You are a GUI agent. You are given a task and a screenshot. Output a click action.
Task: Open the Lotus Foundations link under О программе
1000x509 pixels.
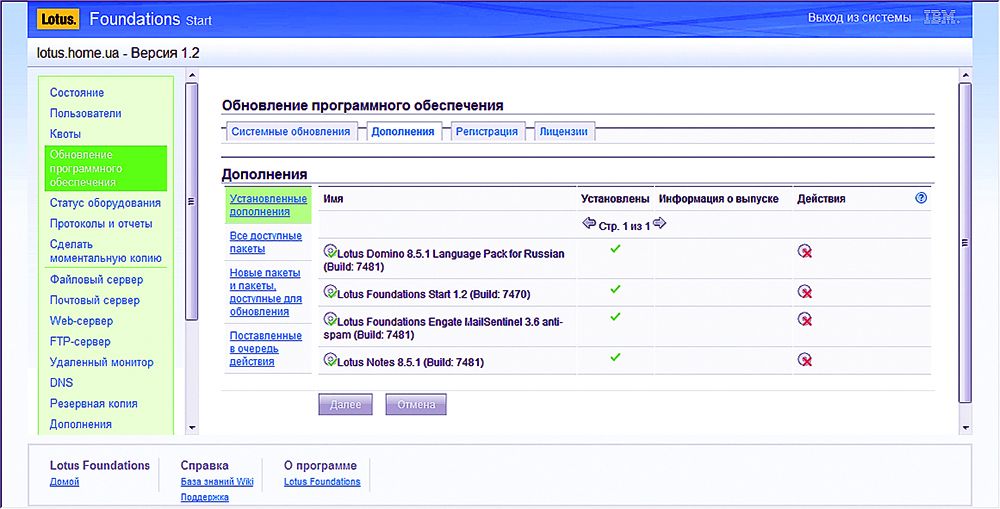click(322, 482)
